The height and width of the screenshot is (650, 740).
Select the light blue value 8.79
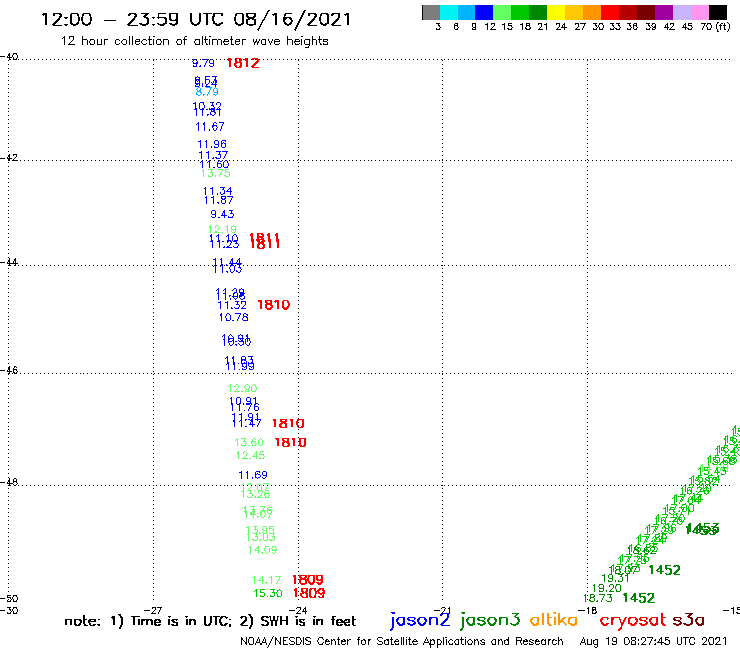(207, 92)
